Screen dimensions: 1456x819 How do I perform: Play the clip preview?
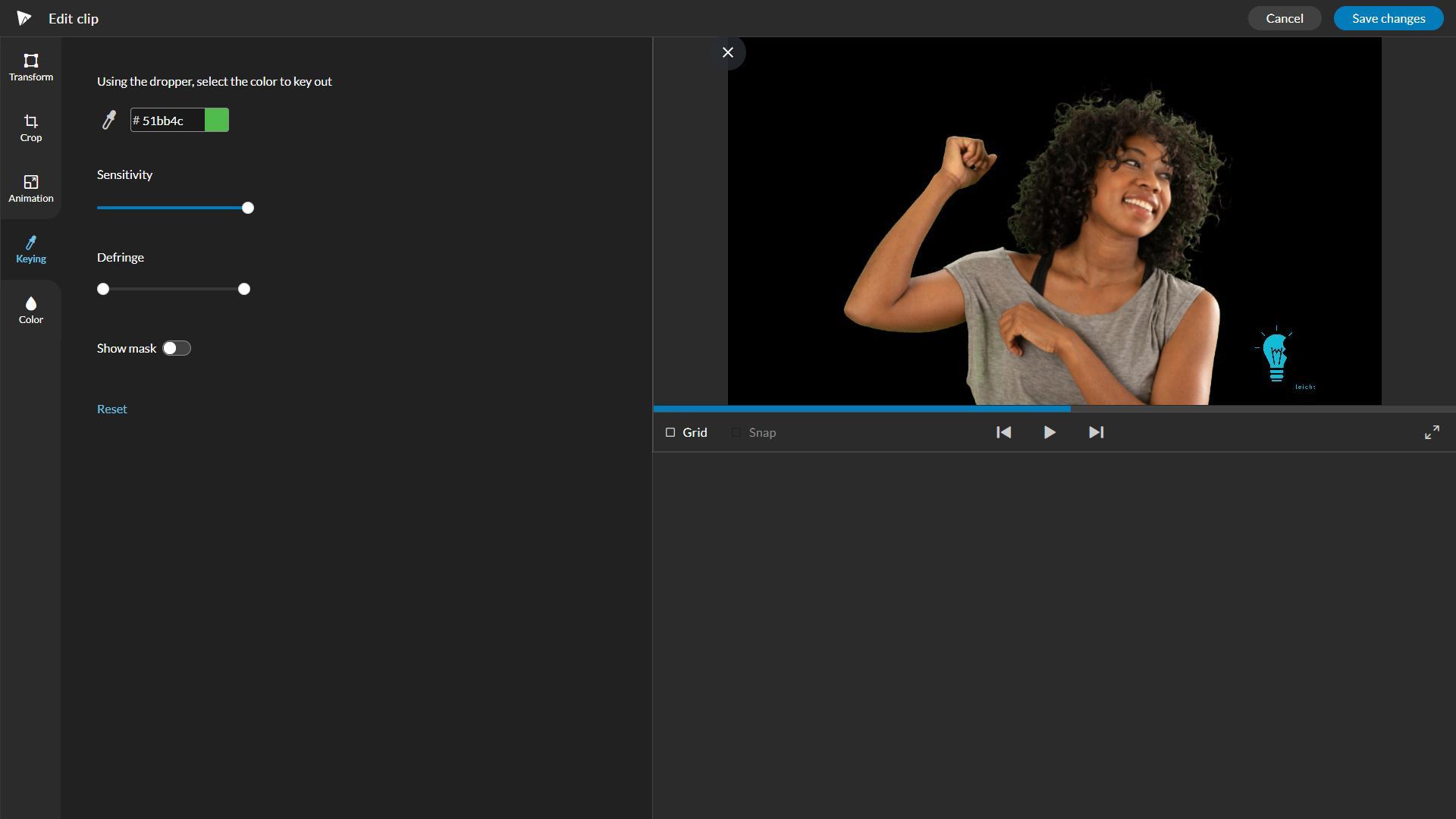coord(1050,432)
